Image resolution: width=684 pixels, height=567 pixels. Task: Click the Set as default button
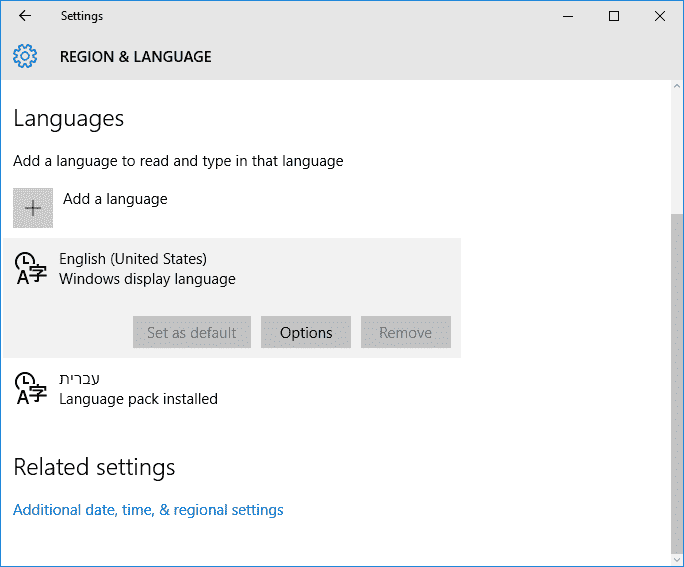coord(192,332)
